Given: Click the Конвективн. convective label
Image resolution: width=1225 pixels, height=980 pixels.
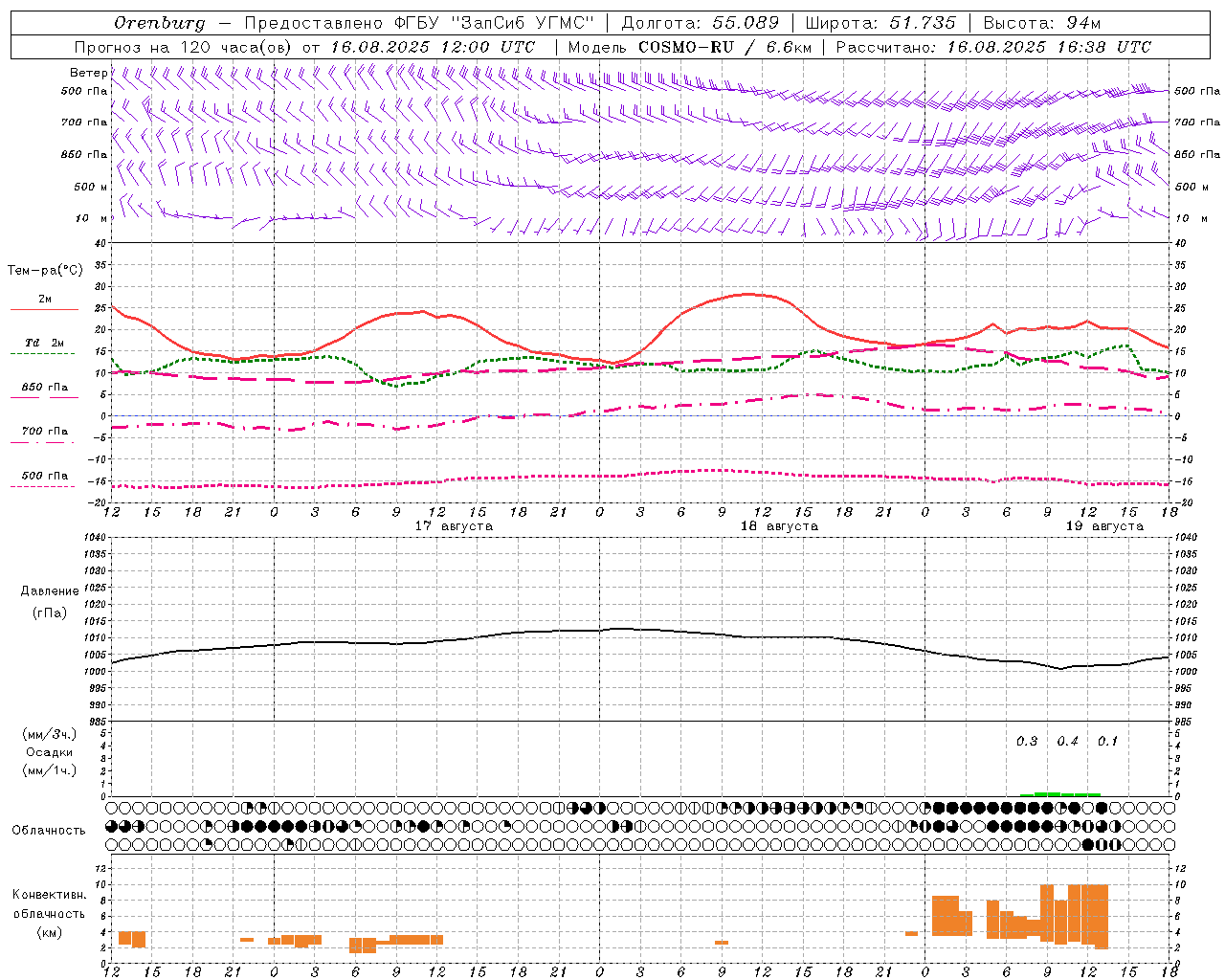Looking at the screenshot, I should pos(50,895).
